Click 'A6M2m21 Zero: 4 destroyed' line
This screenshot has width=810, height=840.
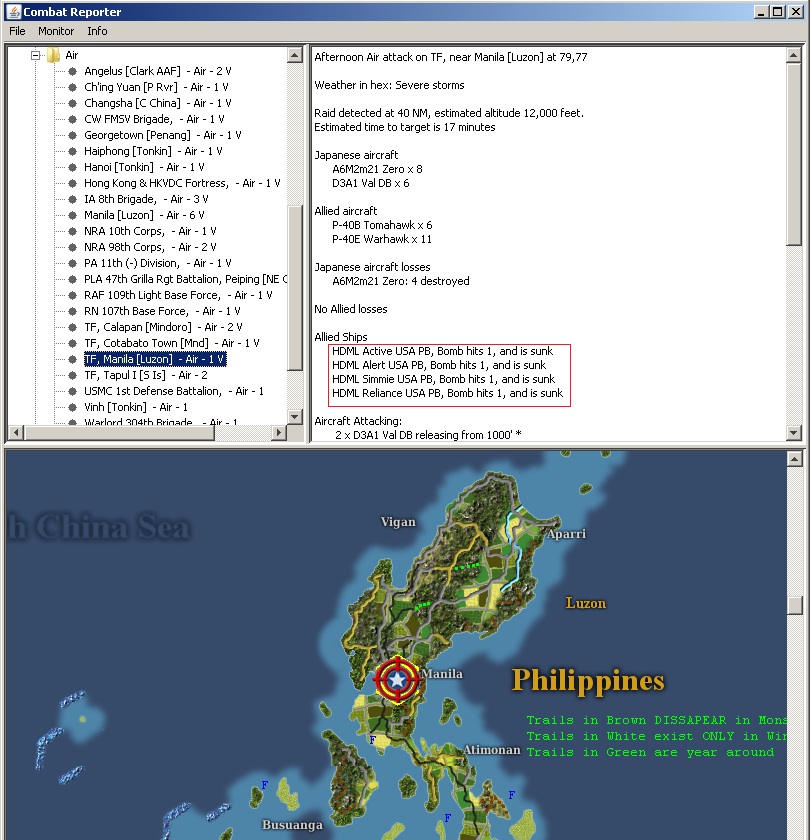(401, 281)
